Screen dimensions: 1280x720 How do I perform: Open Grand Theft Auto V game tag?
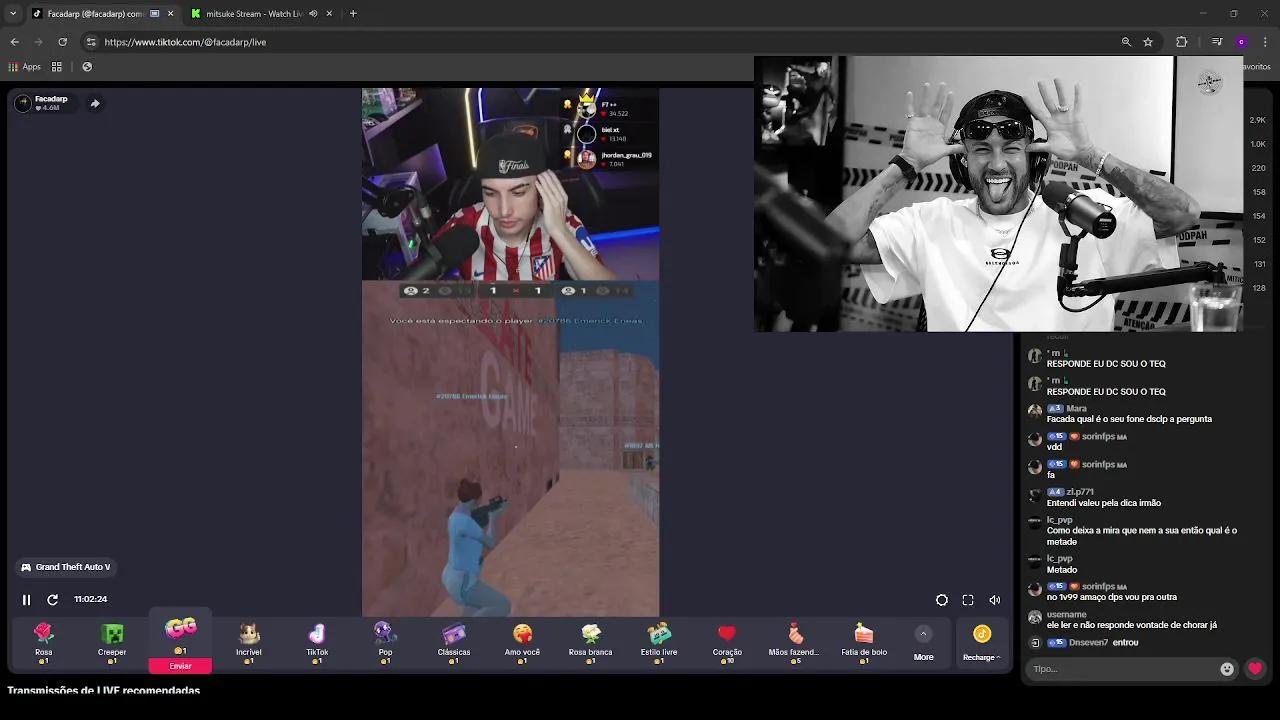[66, 567]
